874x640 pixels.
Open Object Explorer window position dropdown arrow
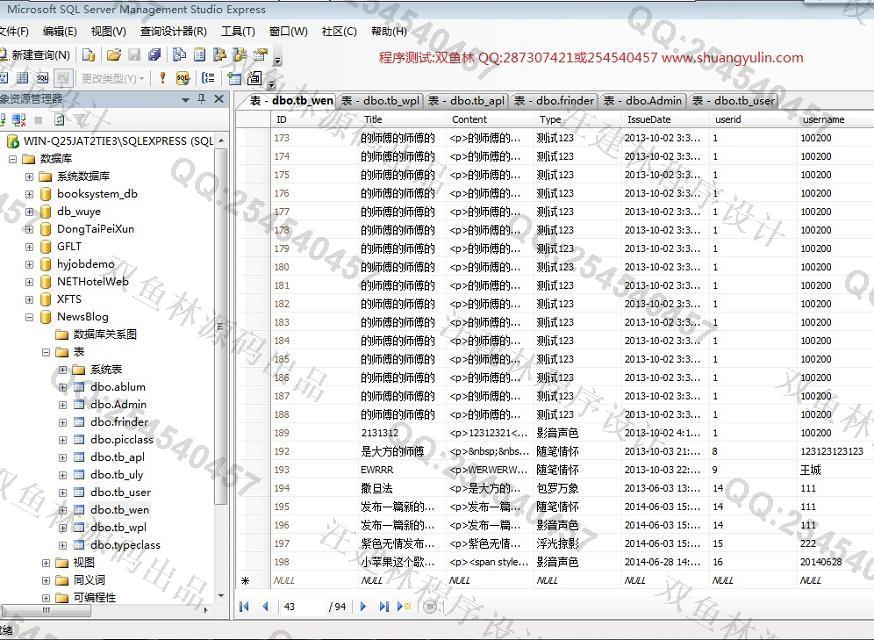[x=186, y=100]
